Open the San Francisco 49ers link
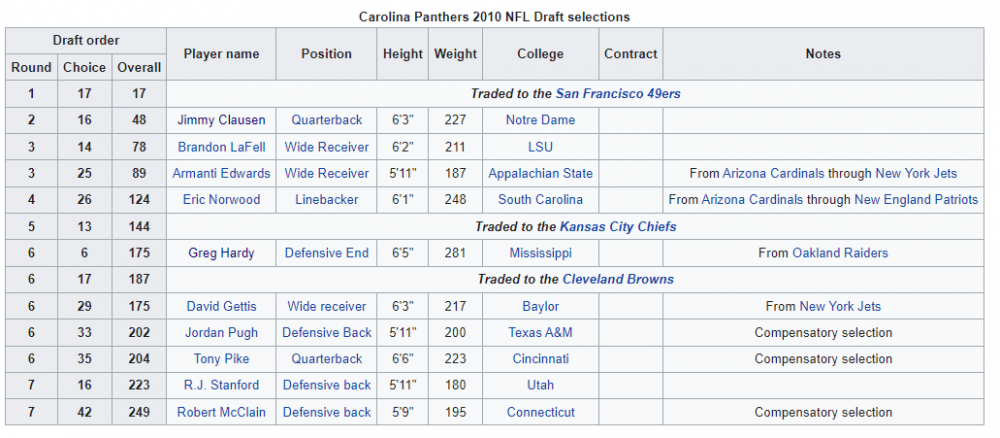Screen dimensions: 1000x438 (x=618, y=94)
